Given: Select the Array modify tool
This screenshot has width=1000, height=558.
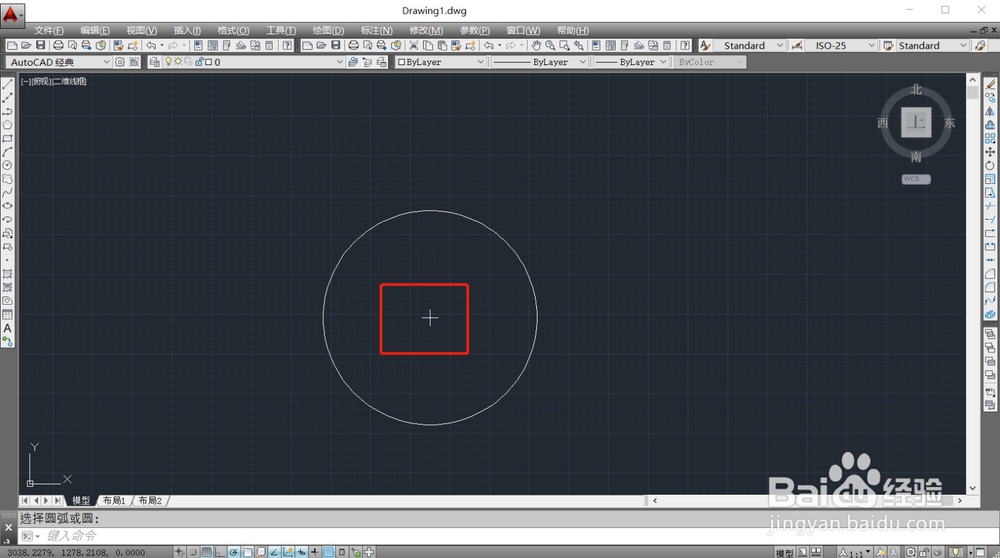Looking at the screenshot, I should coord(990,138).
